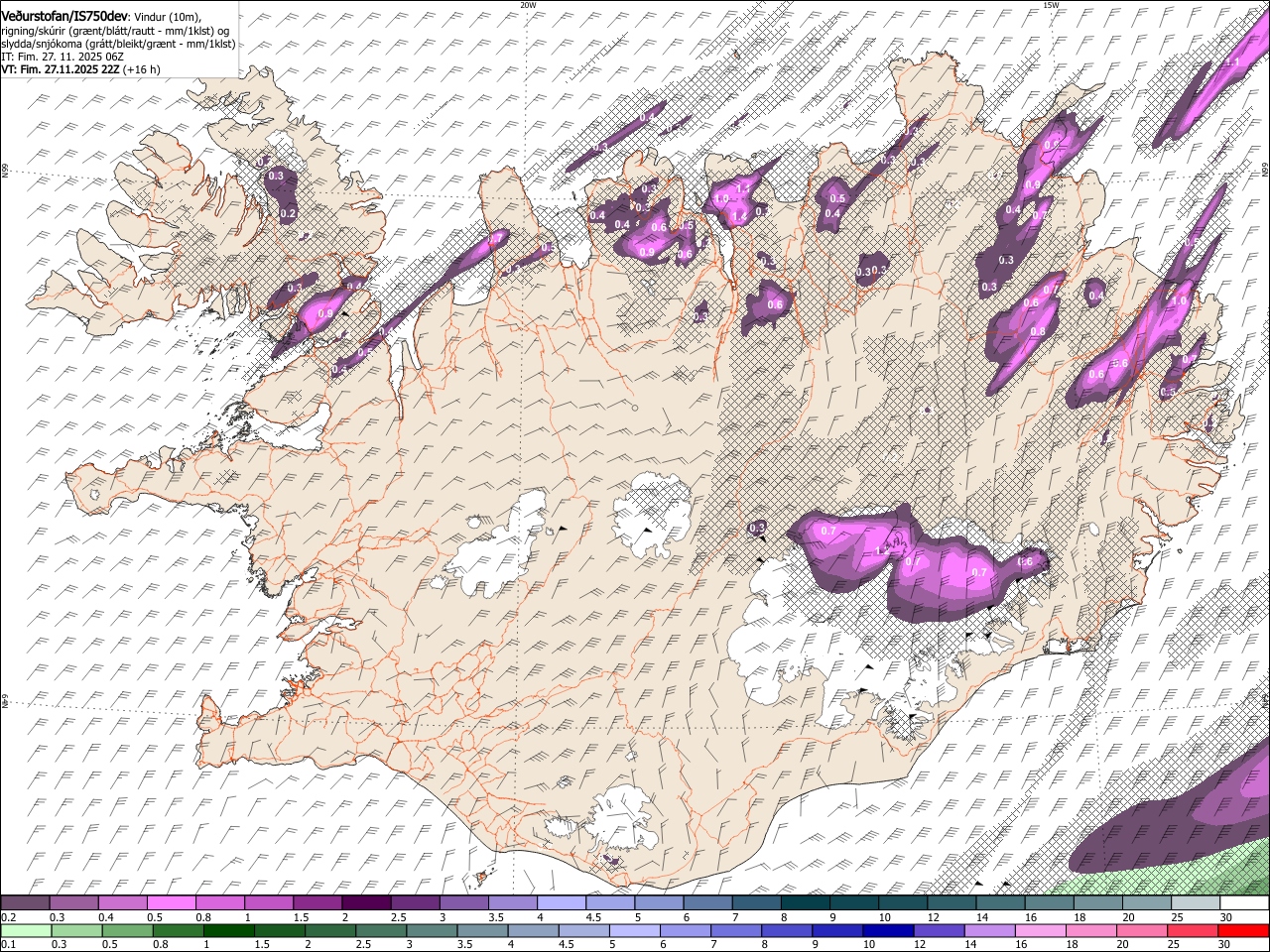Click the darkest green 1 swatch in the bottom legend row
Screen dimensions: 1270x952
(228, 930)
